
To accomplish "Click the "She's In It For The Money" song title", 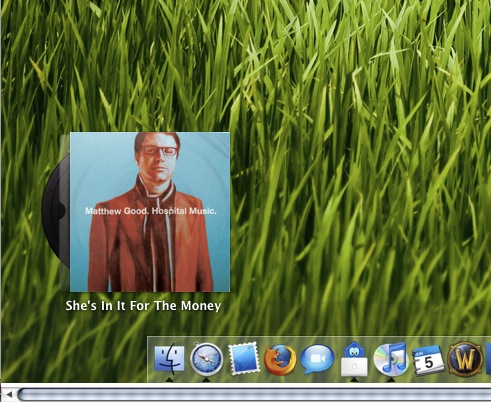I will point(143,306).
